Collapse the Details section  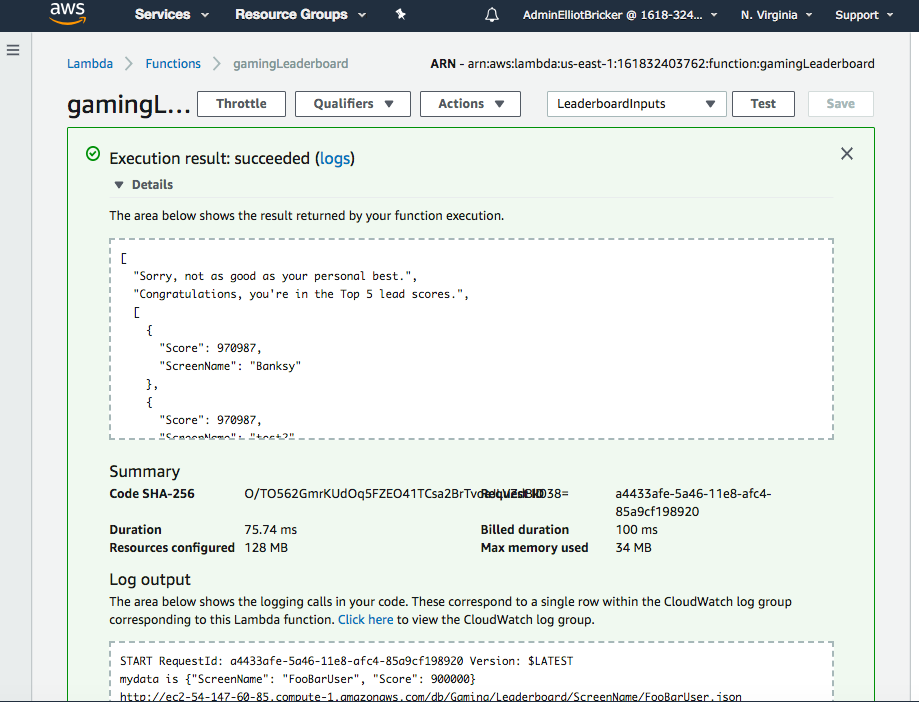(144, 185)
